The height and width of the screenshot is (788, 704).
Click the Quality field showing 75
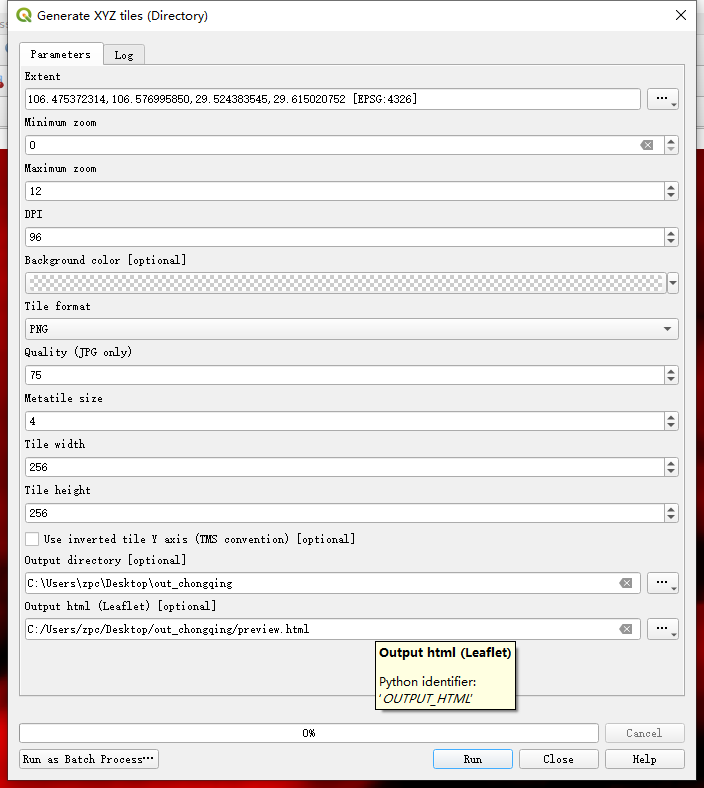[x=345, y=375]
